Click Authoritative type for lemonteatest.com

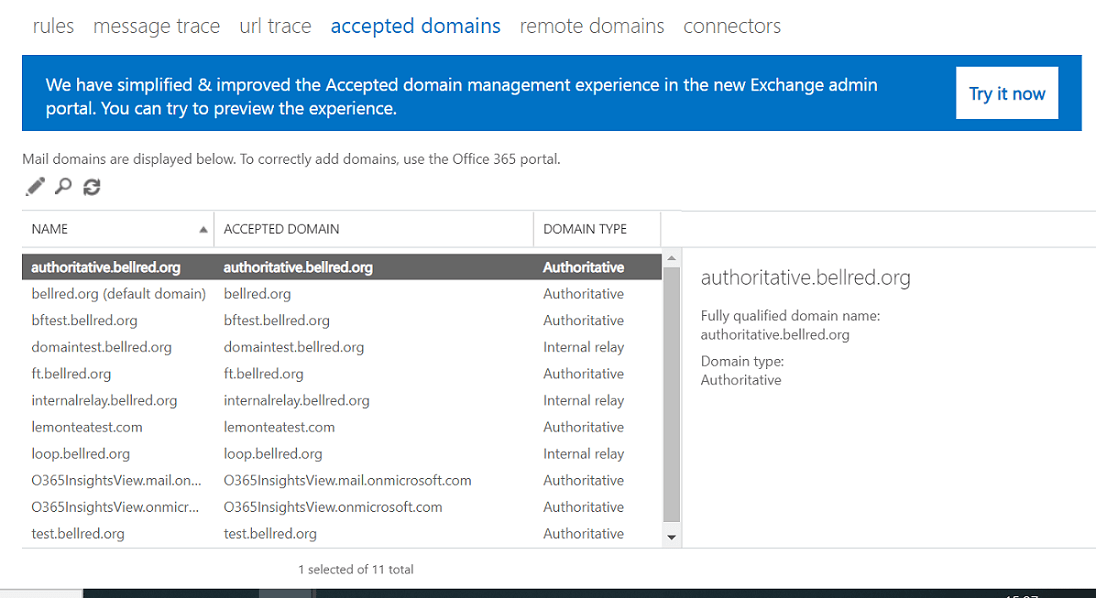tap(584, 427)
